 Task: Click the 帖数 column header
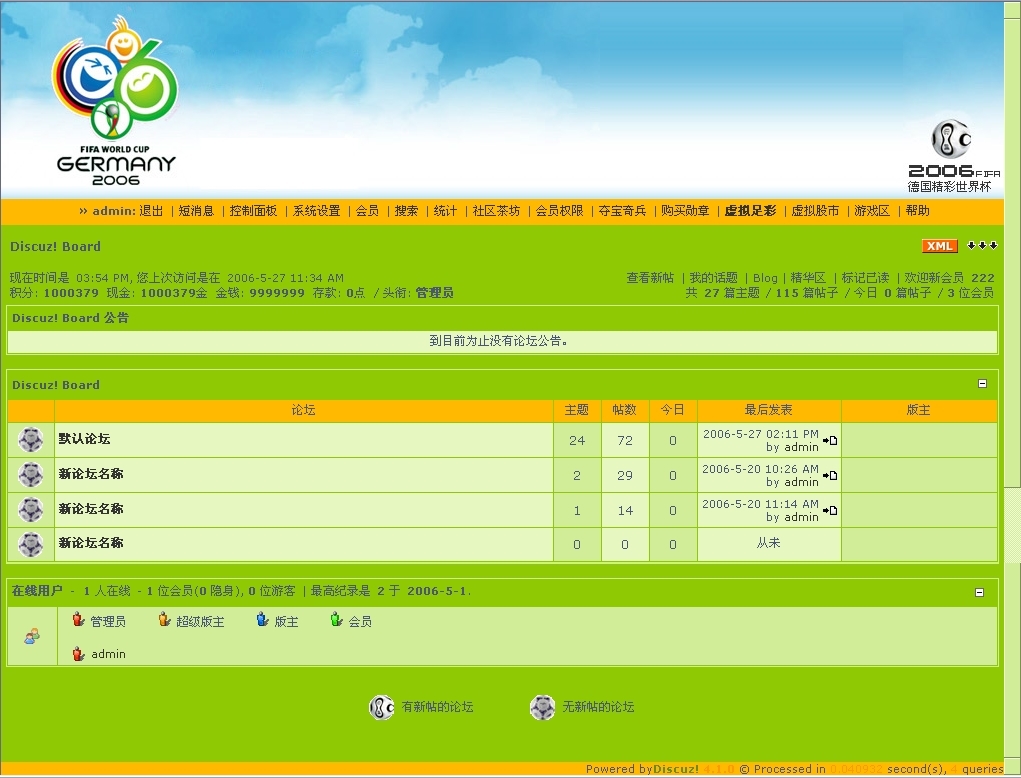[624, 410]
